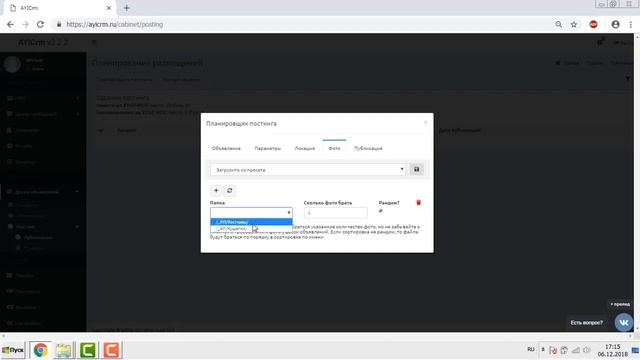Click the refresh folders icon in modal
Viewport: 640px width, 360px height.
pos(230,191)
